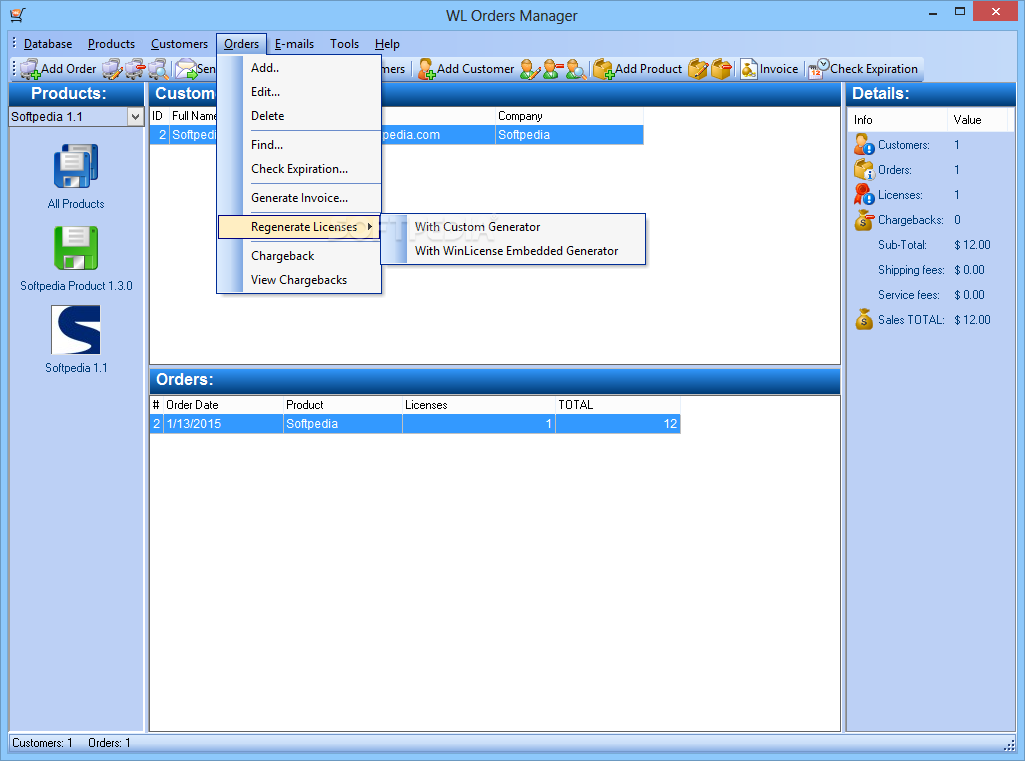Choose Find... from Orders menu
Image resolution: width=1025 pixels, height=761 pixels.
tap(299, 145)
